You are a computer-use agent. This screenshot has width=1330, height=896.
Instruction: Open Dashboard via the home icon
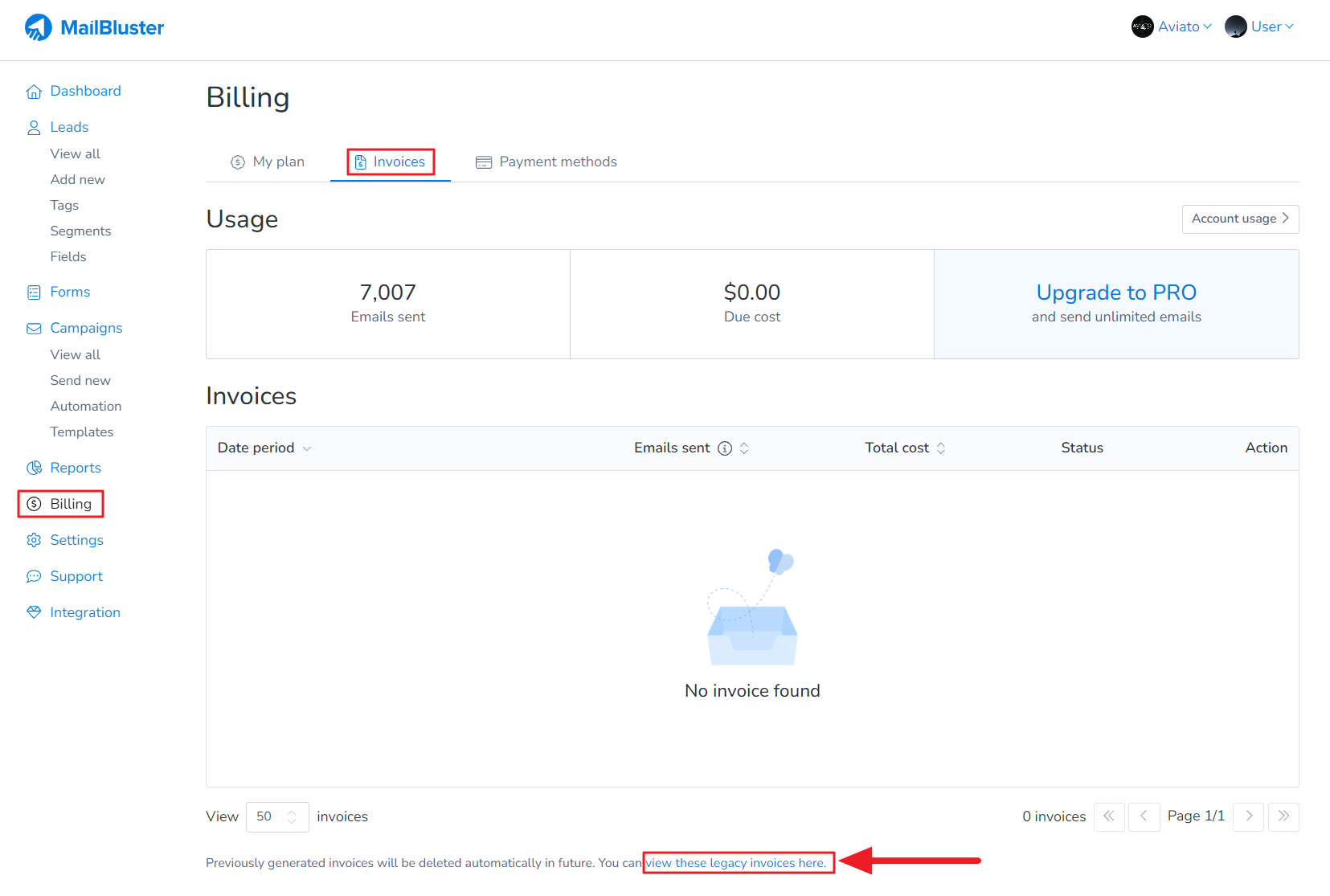pos(34,92)
